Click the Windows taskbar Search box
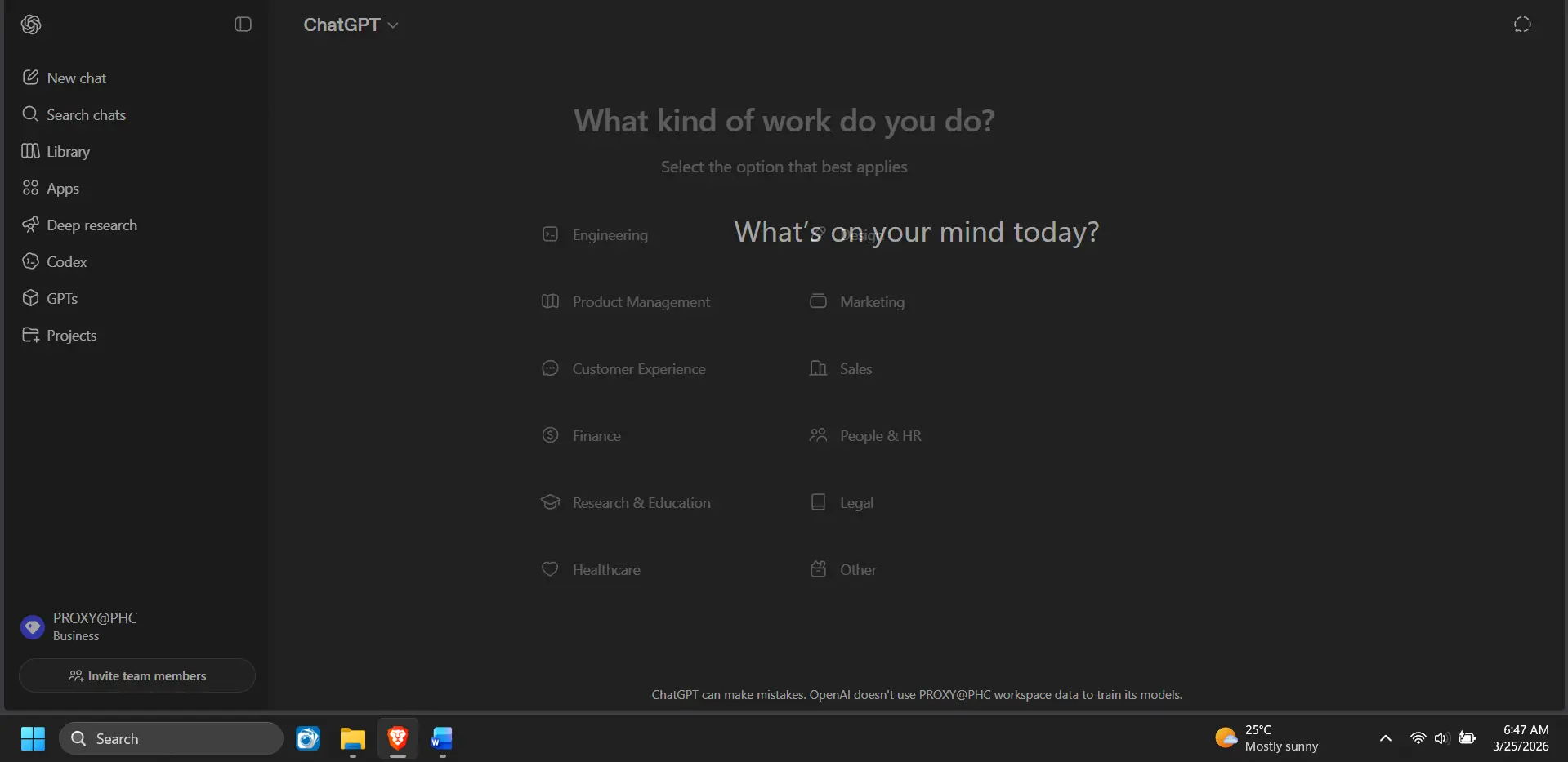1568x762 pixels. click(171, 738)
